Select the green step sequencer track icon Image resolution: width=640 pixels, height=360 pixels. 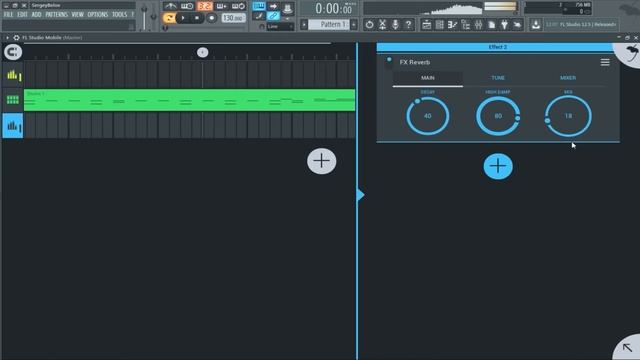point(13,100)
